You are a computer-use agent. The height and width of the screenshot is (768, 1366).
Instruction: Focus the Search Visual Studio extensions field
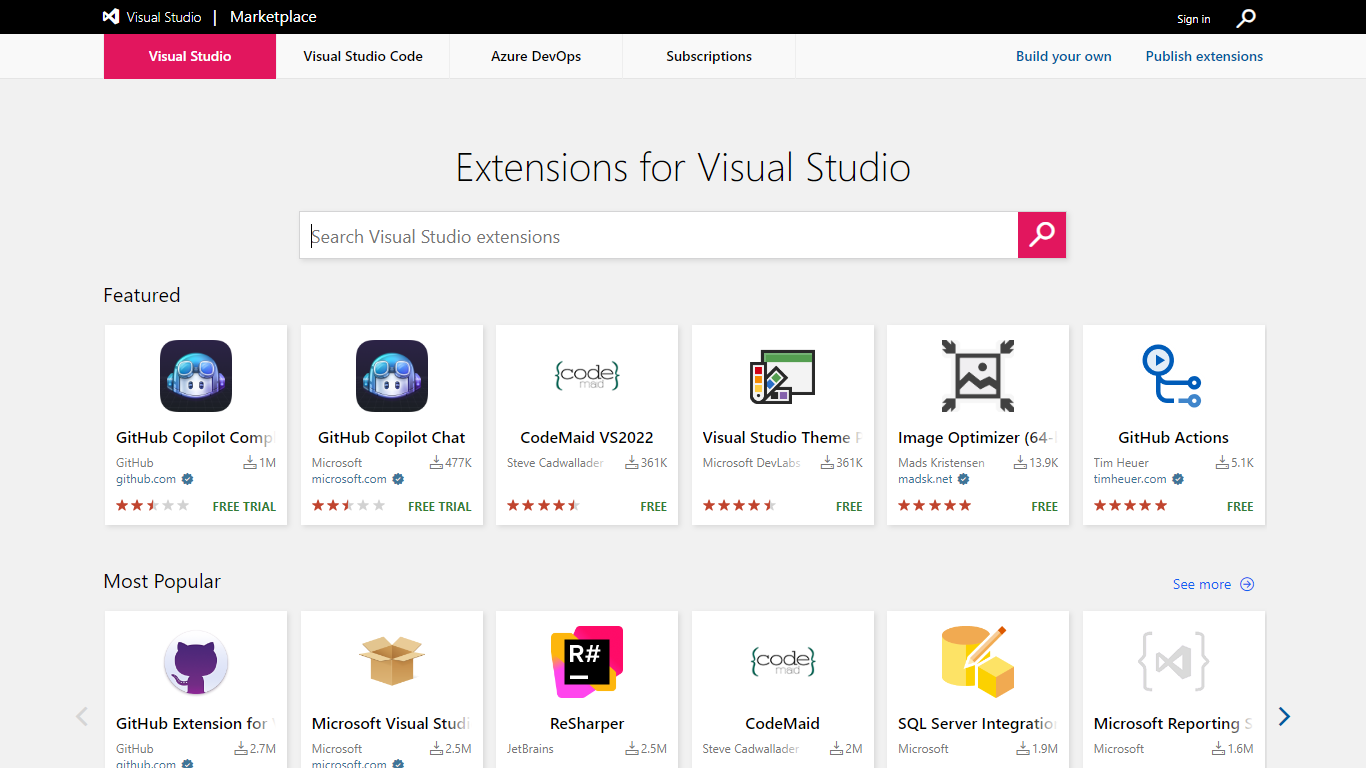[x=659, y=235]
